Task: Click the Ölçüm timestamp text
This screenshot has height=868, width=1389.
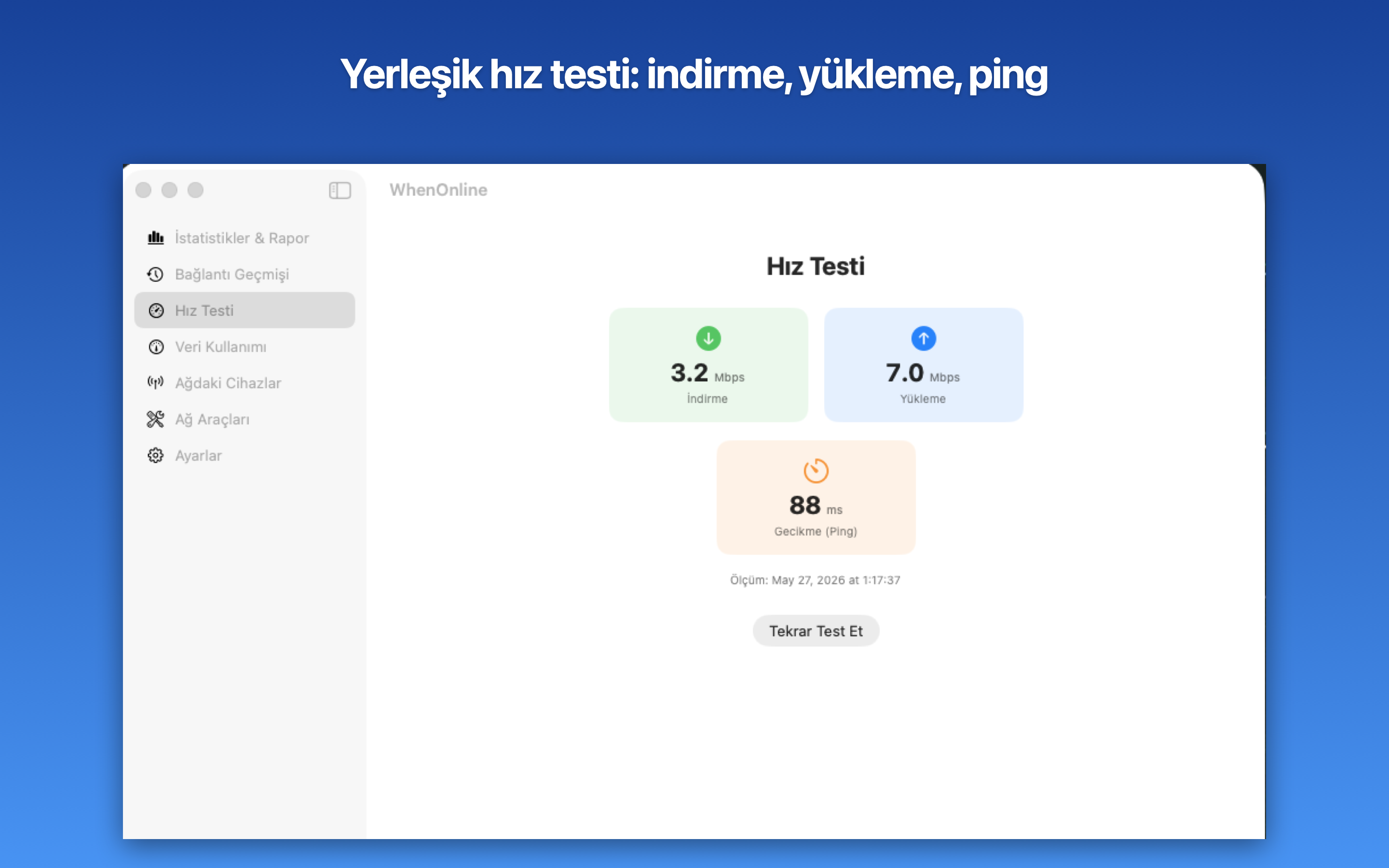Action: pos(815,580)
